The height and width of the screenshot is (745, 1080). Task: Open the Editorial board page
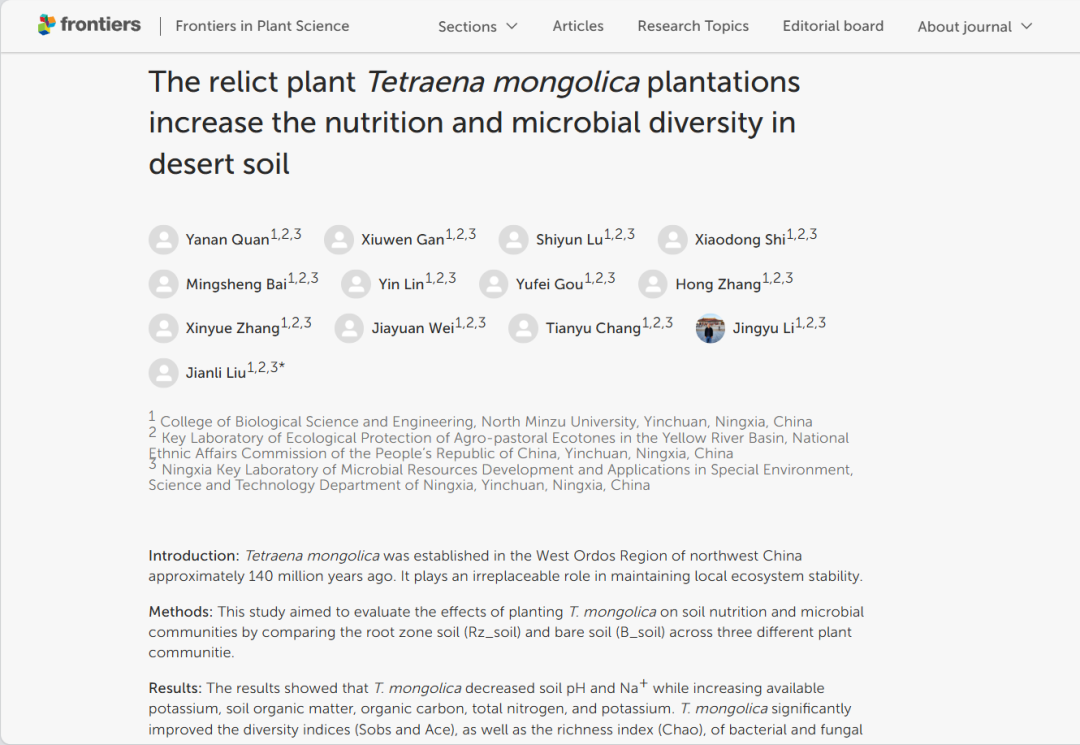pos(833,26)
